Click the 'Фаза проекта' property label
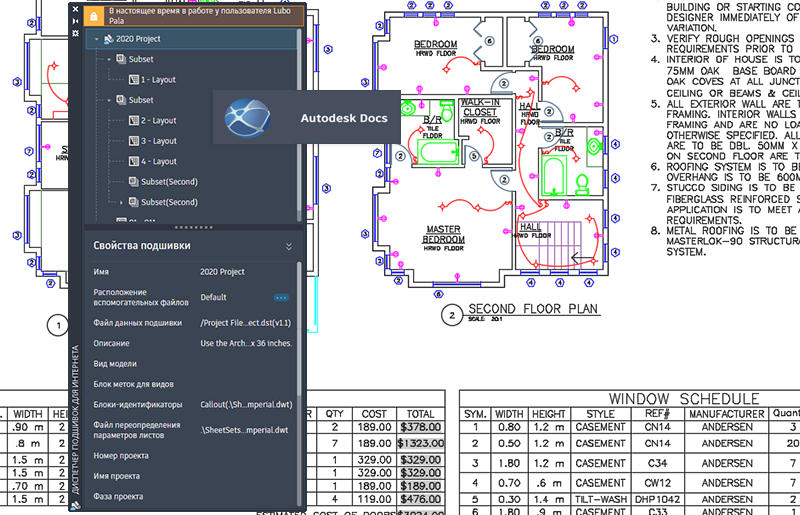The image size is (800, 515). coord(118,497)
